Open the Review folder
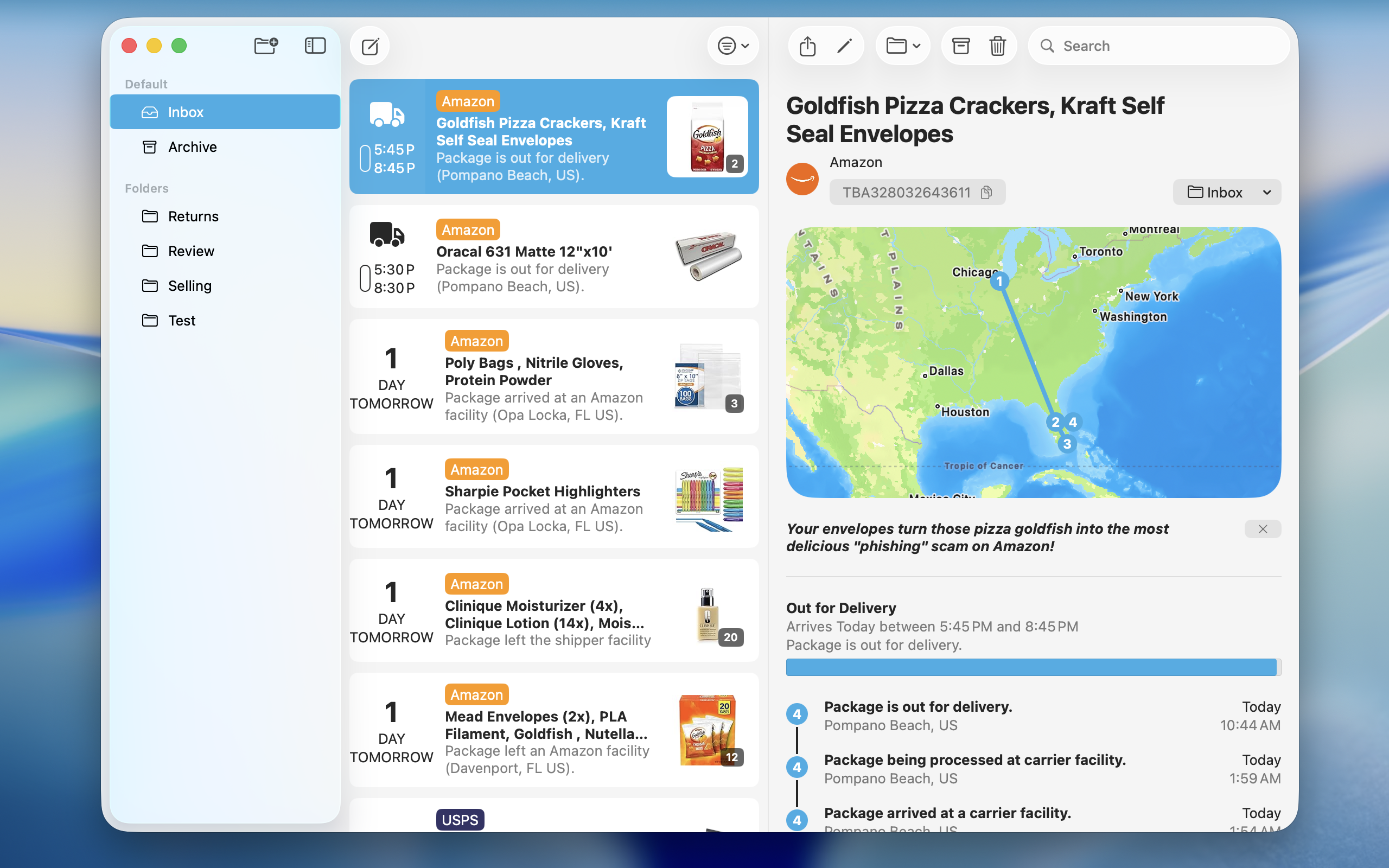 (225, 251)
